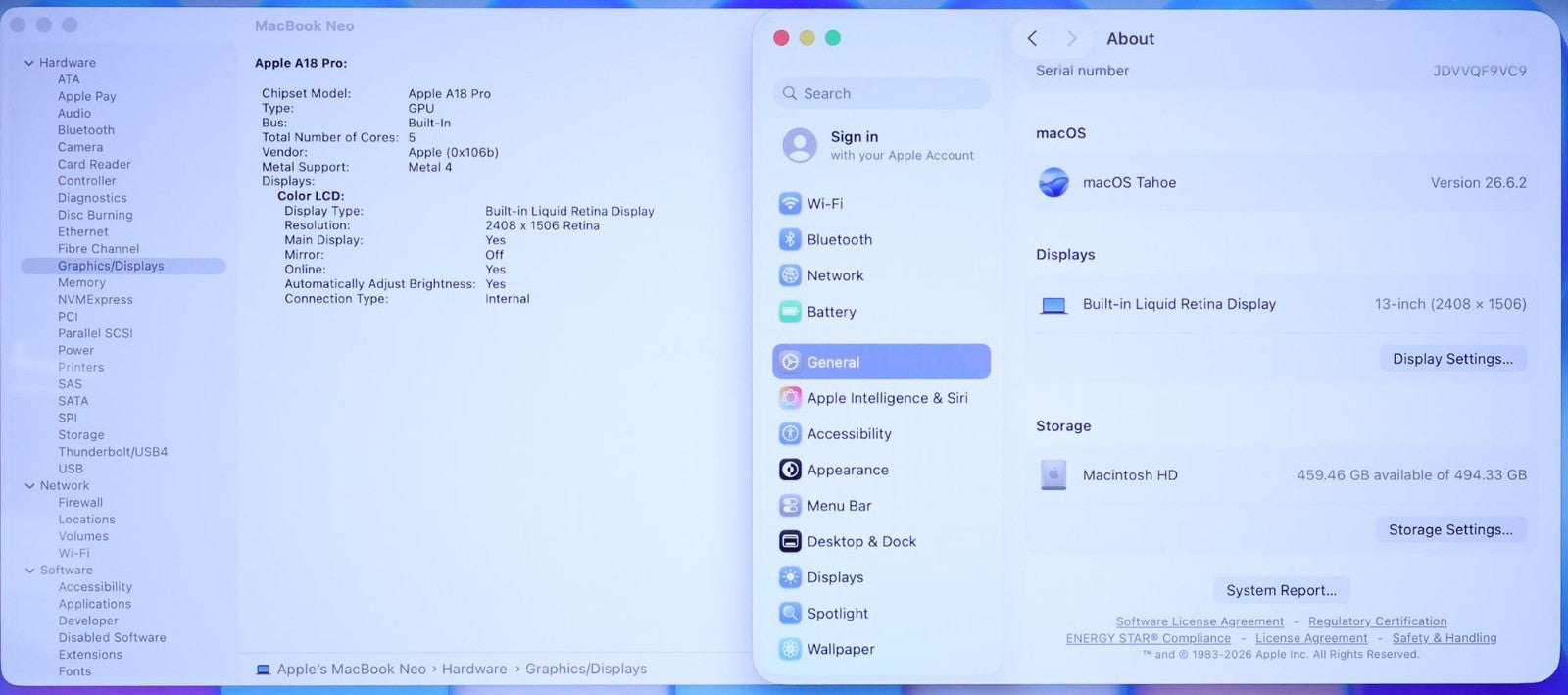
Task: Open the Storage Settings button
Action: click(x=1450, y=530)
